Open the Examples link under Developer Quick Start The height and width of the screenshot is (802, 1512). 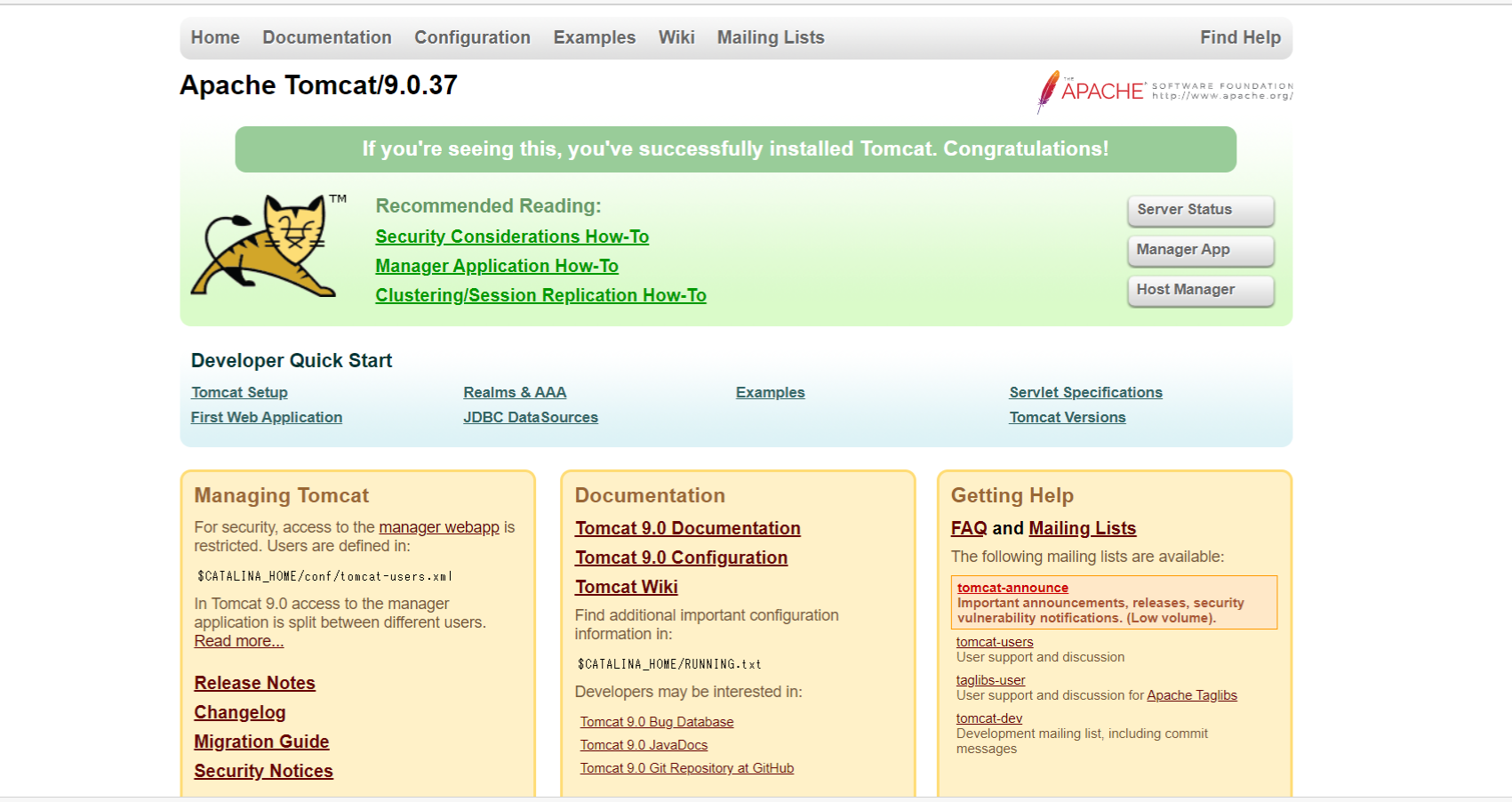click(x=770, y=392)
